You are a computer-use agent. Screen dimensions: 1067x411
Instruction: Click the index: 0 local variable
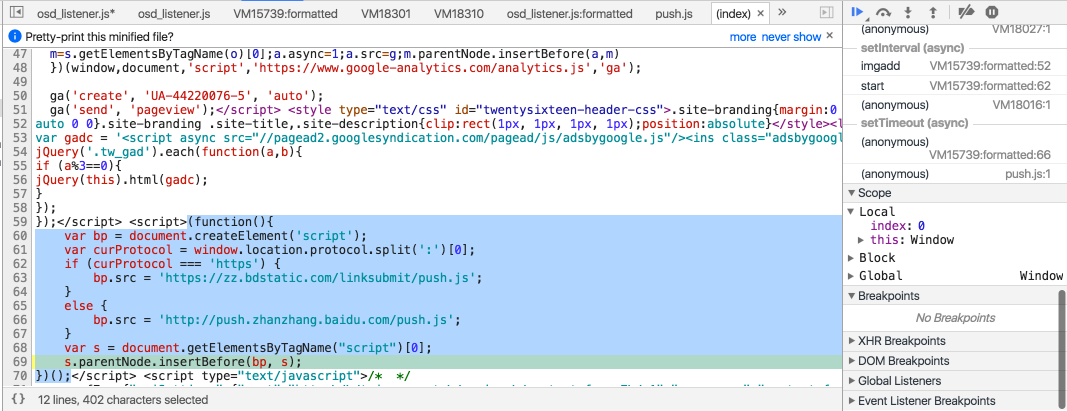point(897,226)
